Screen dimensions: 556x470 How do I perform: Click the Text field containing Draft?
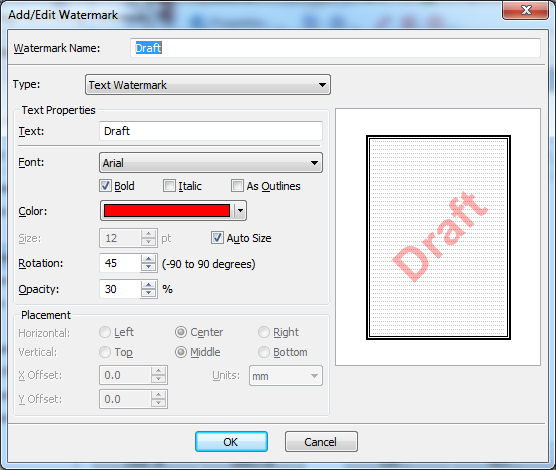point(211,131)
